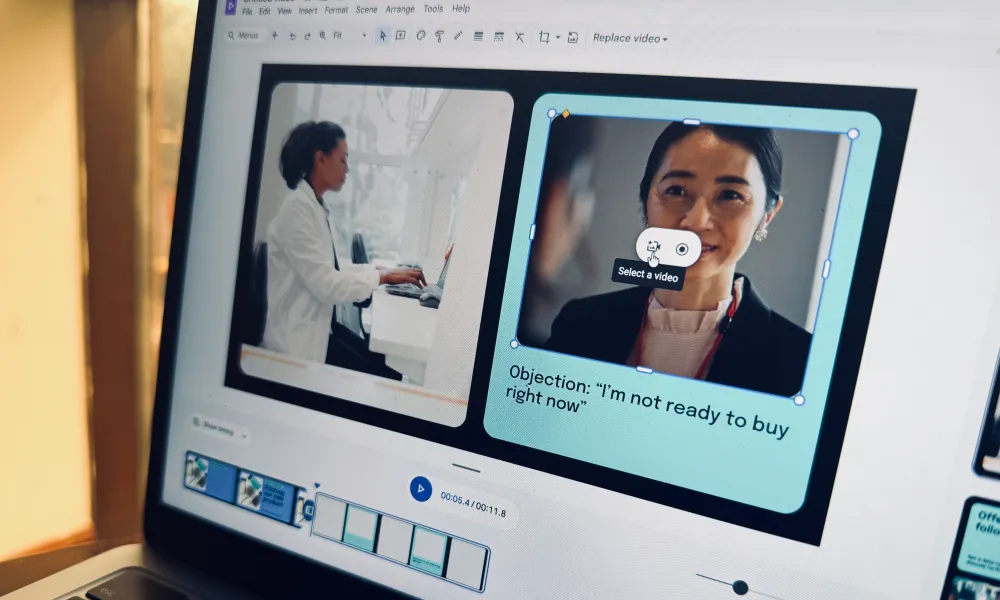Open the Arrange menu
Image resolution: width=1000 pixels, height=600 pixels.
click(400, 10)
